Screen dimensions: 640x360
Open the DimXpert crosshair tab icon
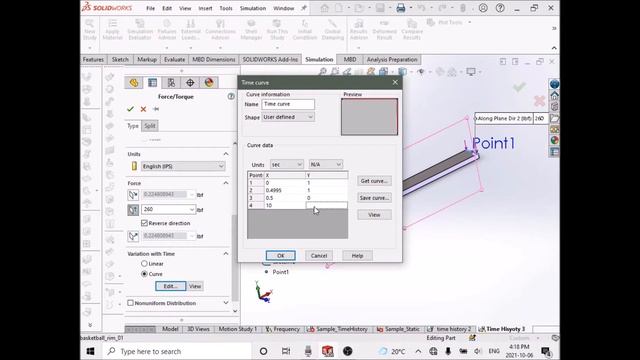(190, 83)
